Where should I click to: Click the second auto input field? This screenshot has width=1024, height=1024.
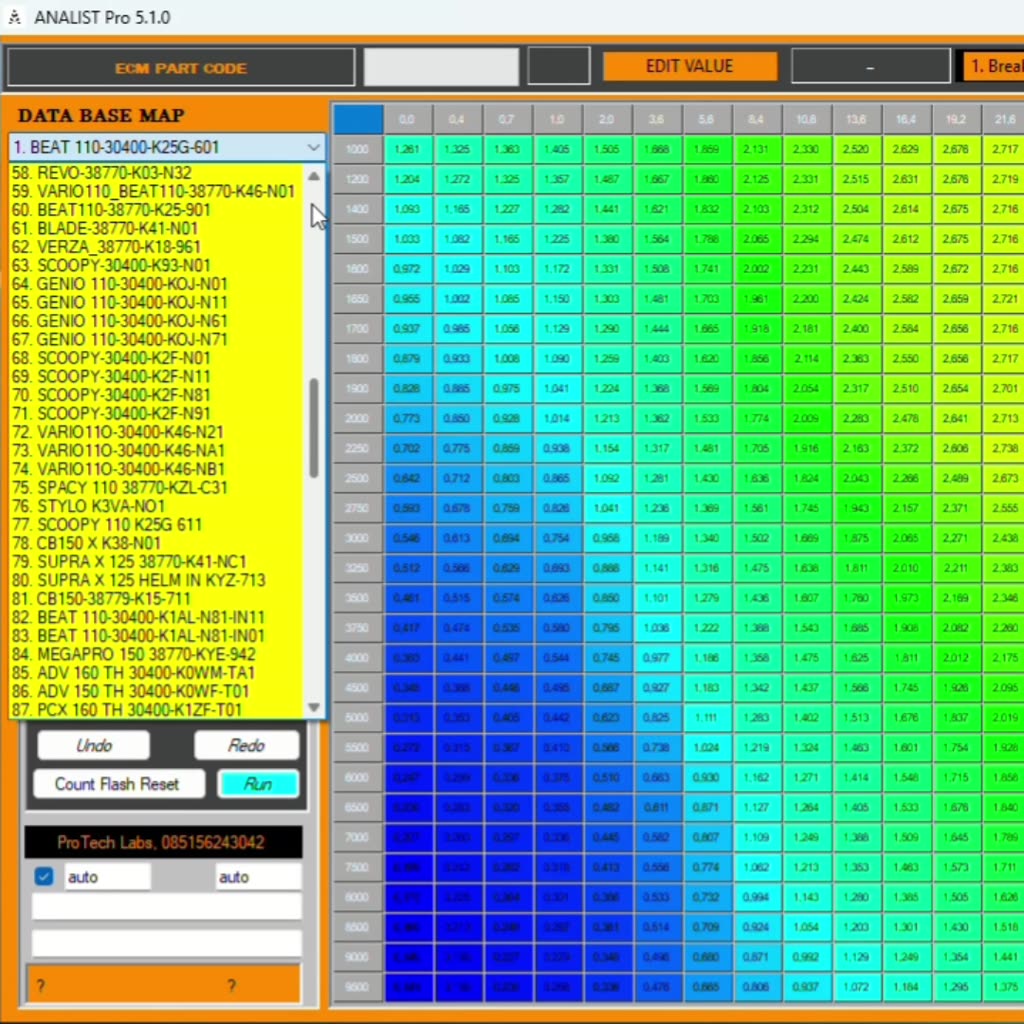coord(258,876)
